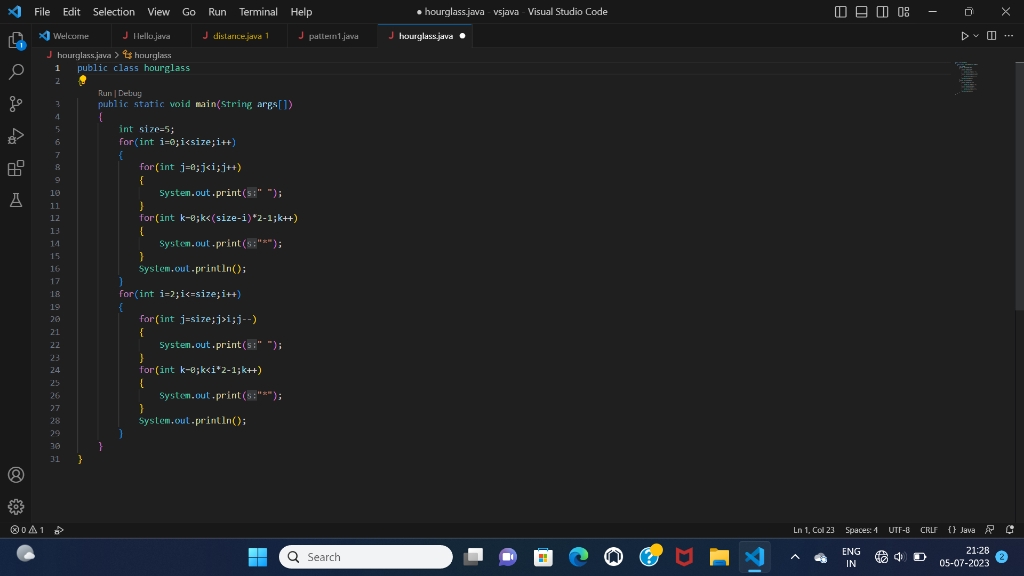This screenshot has width=1024, height=576.
Task: Switch to the pattern1.java tab
Action: 333,36
